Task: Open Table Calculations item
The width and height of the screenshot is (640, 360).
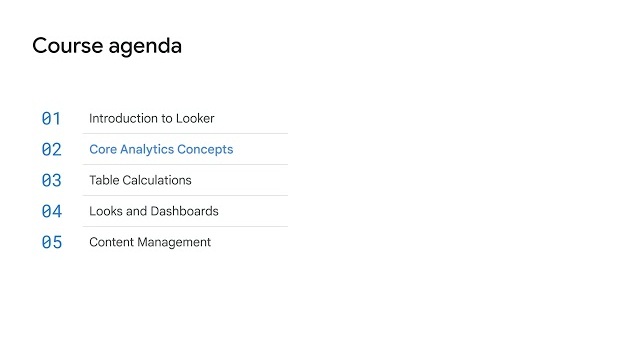Action: point(140,180)
